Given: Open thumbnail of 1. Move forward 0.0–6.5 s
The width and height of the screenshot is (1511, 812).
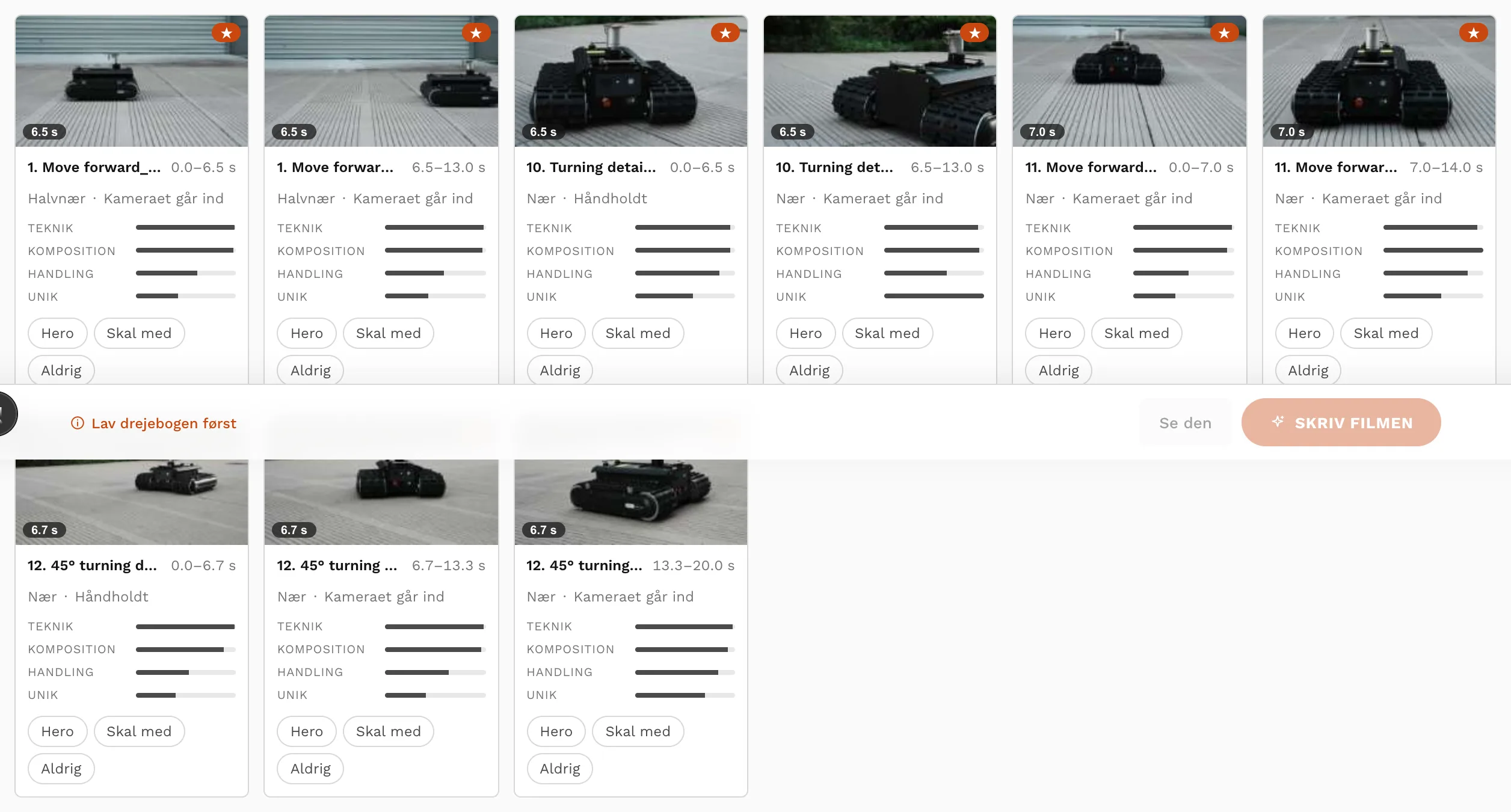Looking at the screenshot, I should tap(132, 81).
